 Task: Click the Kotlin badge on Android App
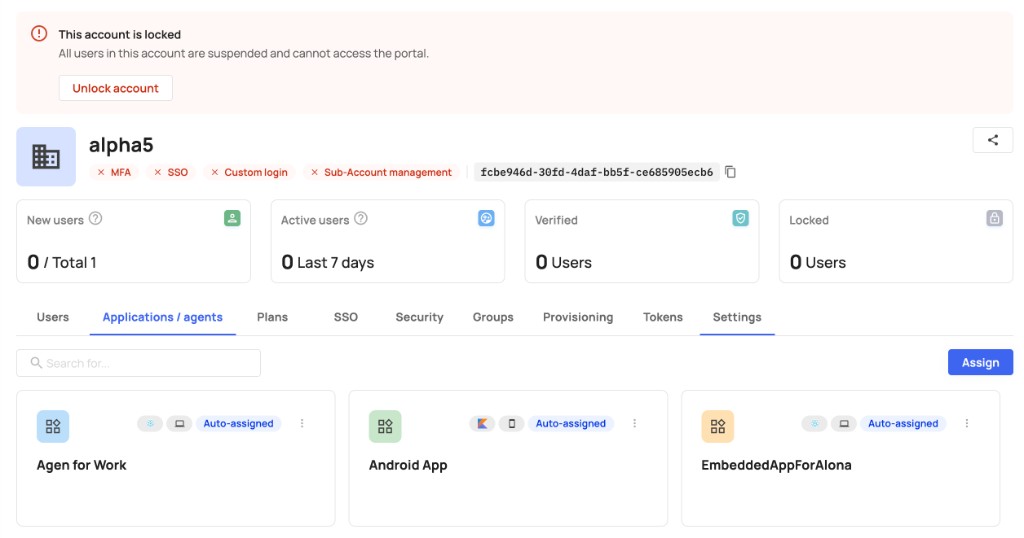(x=482, y=424)
